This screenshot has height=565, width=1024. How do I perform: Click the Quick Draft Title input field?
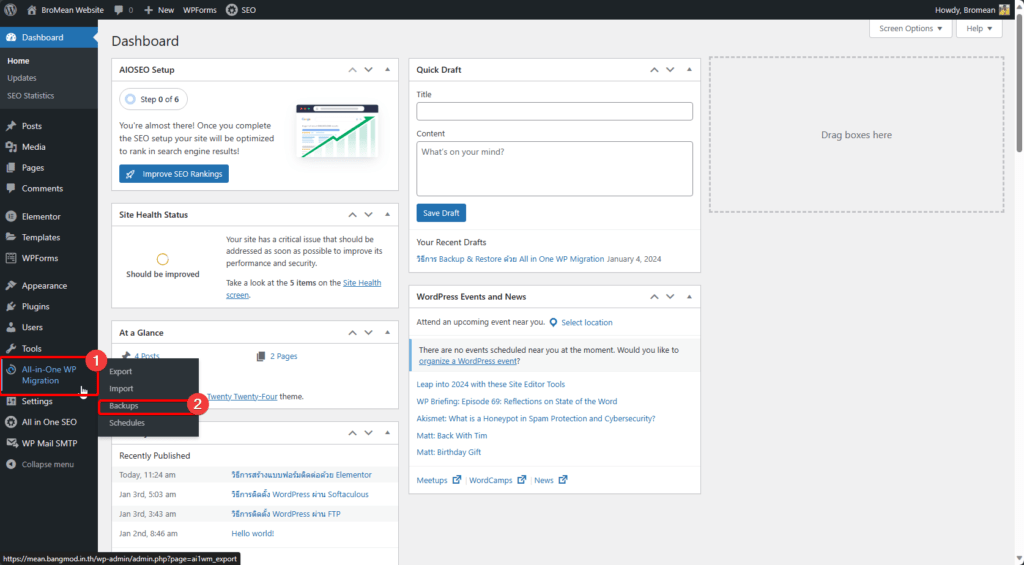(x=554, y=111)
